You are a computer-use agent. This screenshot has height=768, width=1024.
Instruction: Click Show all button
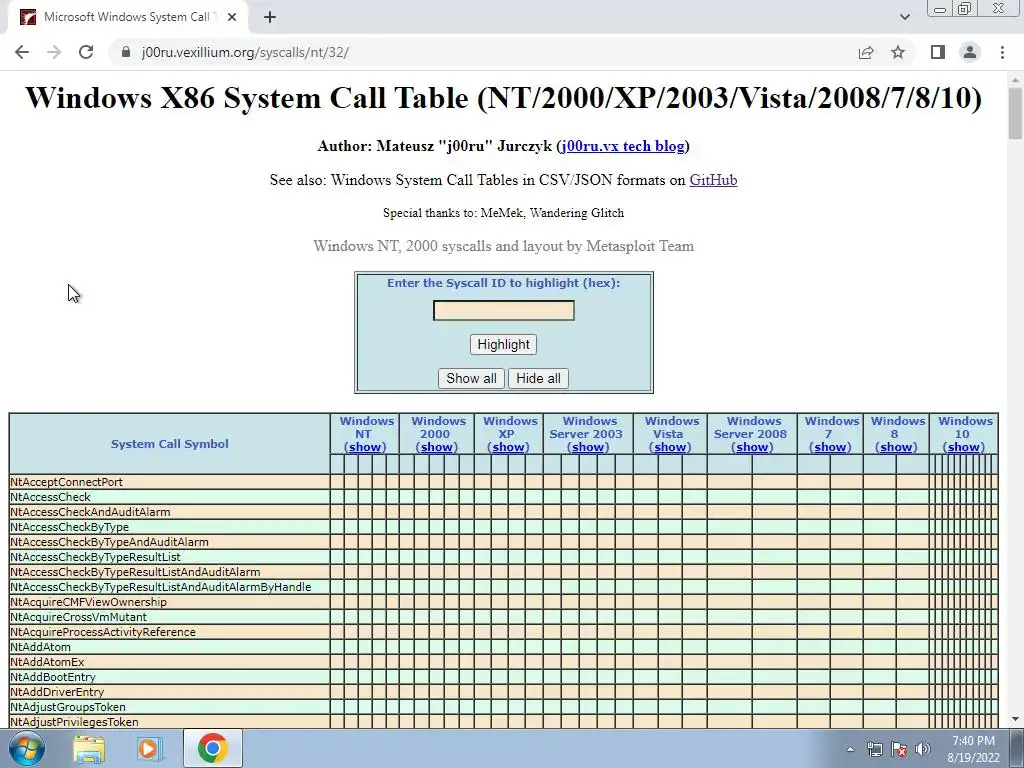pos(471,378)
